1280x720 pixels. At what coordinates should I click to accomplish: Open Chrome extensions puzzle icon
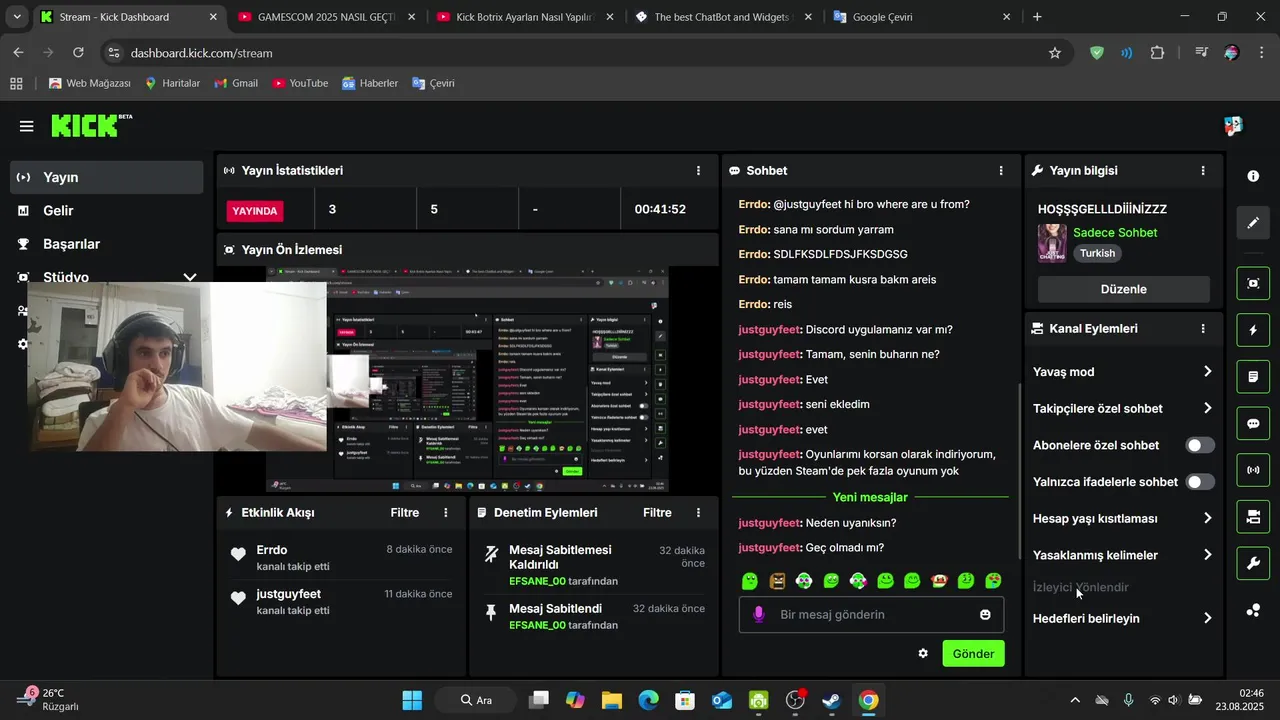(1157, 53)
